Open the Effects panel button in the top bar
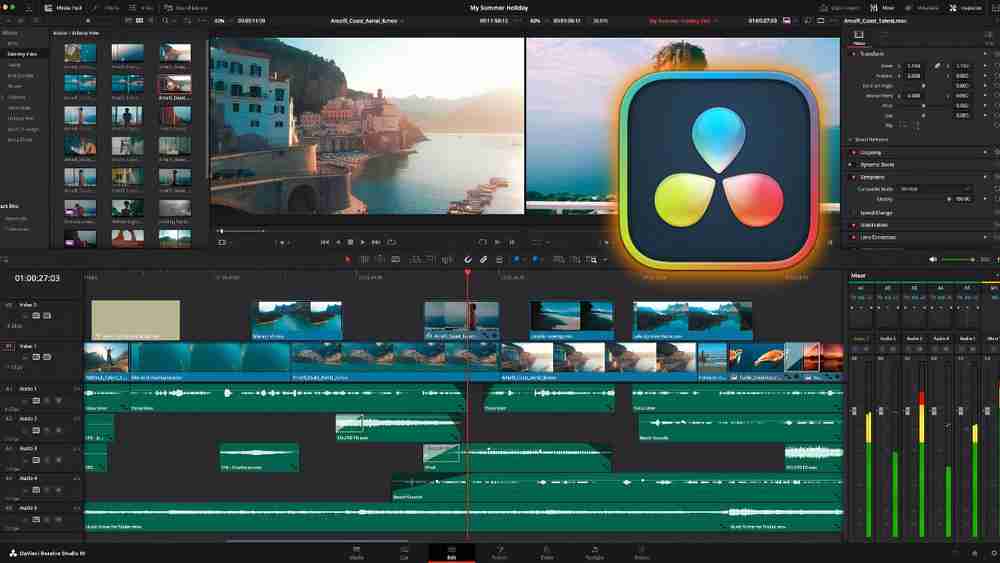This screenshot has width=1000, height=563. (x=107, y=8)
